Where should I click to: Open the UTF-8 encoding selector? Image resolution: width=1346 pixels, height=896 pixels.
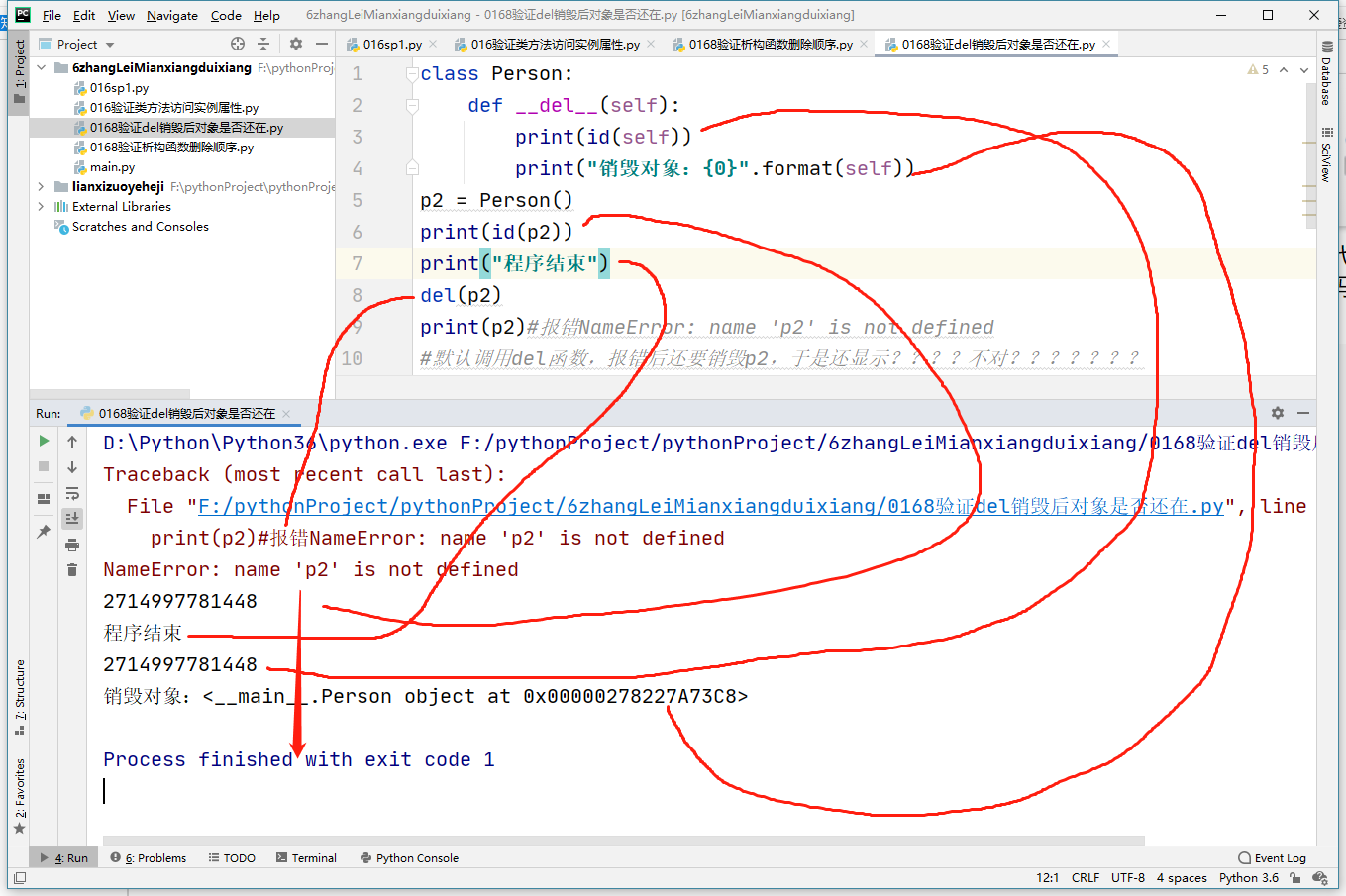tap(1128, 877)
